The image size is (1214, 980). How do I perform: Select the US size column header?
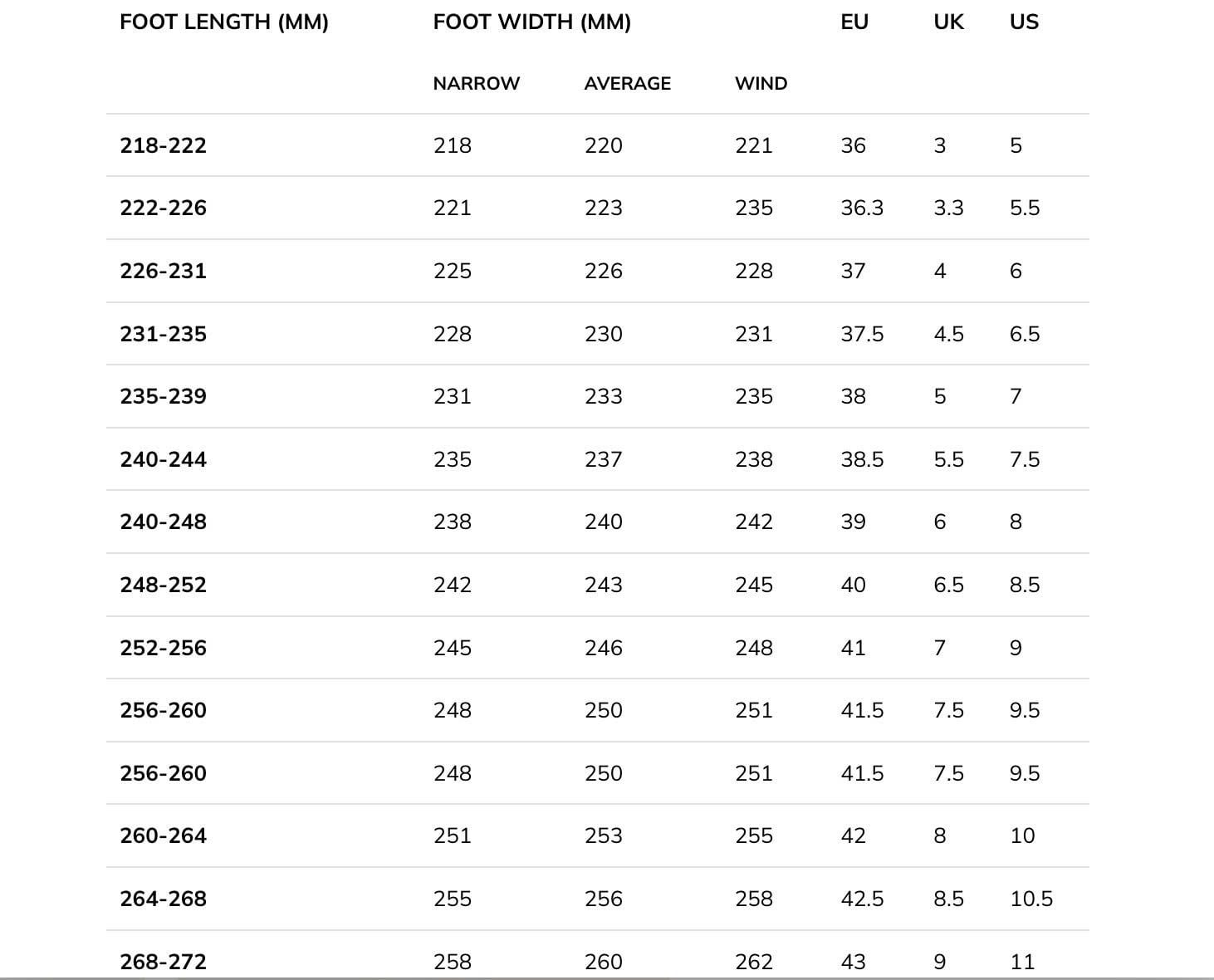[x=1024, y=22]
